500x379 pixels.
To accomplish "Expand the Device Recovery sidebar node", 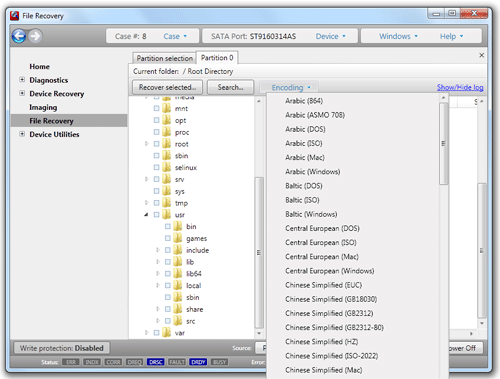I will pyautogui.click(x=22, y=93).
